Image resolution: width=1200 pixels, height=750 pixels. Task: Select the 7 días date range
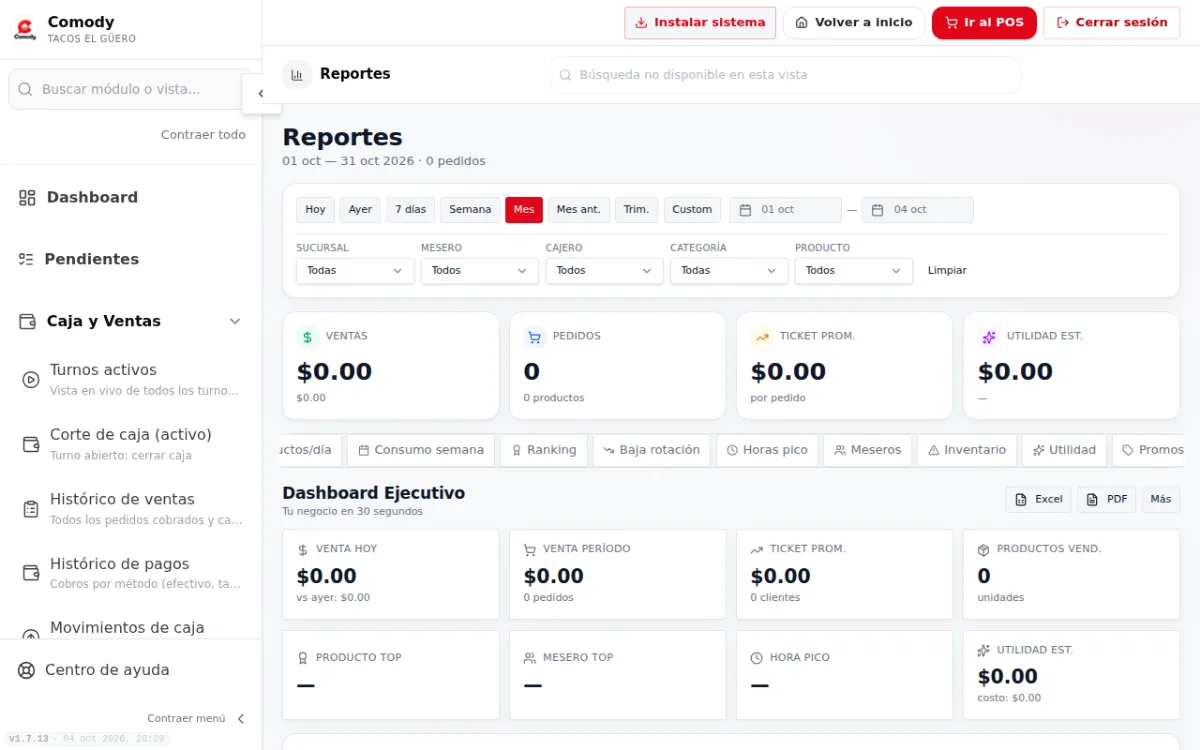click(410, 210)
